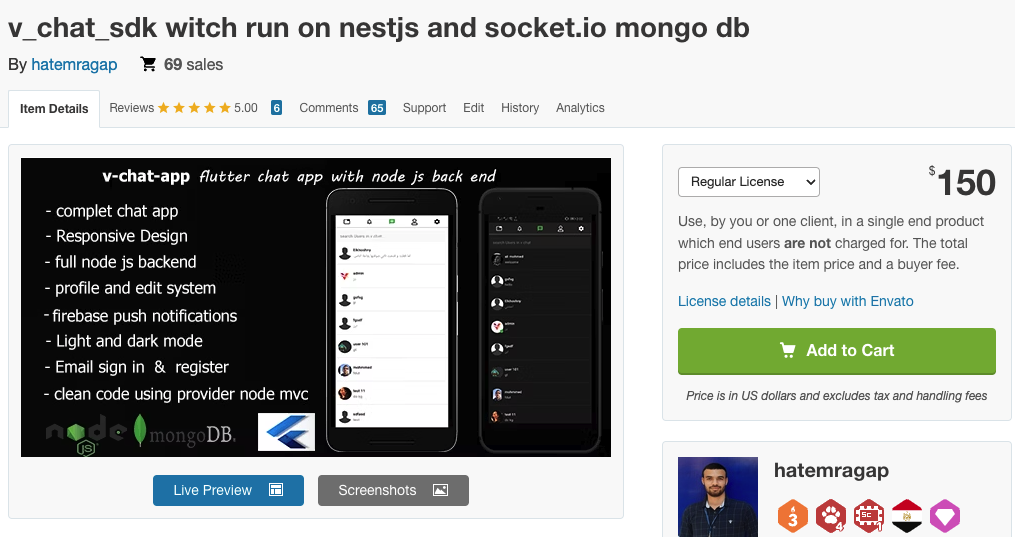
Task: Click the red microchip badge
Action: tap(869, 516)
